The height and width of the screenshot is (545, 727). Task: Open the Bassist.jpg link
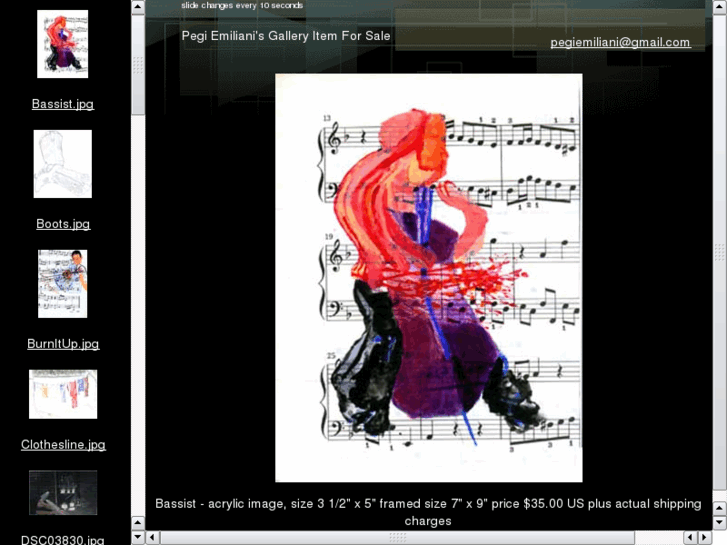[63, 104]
